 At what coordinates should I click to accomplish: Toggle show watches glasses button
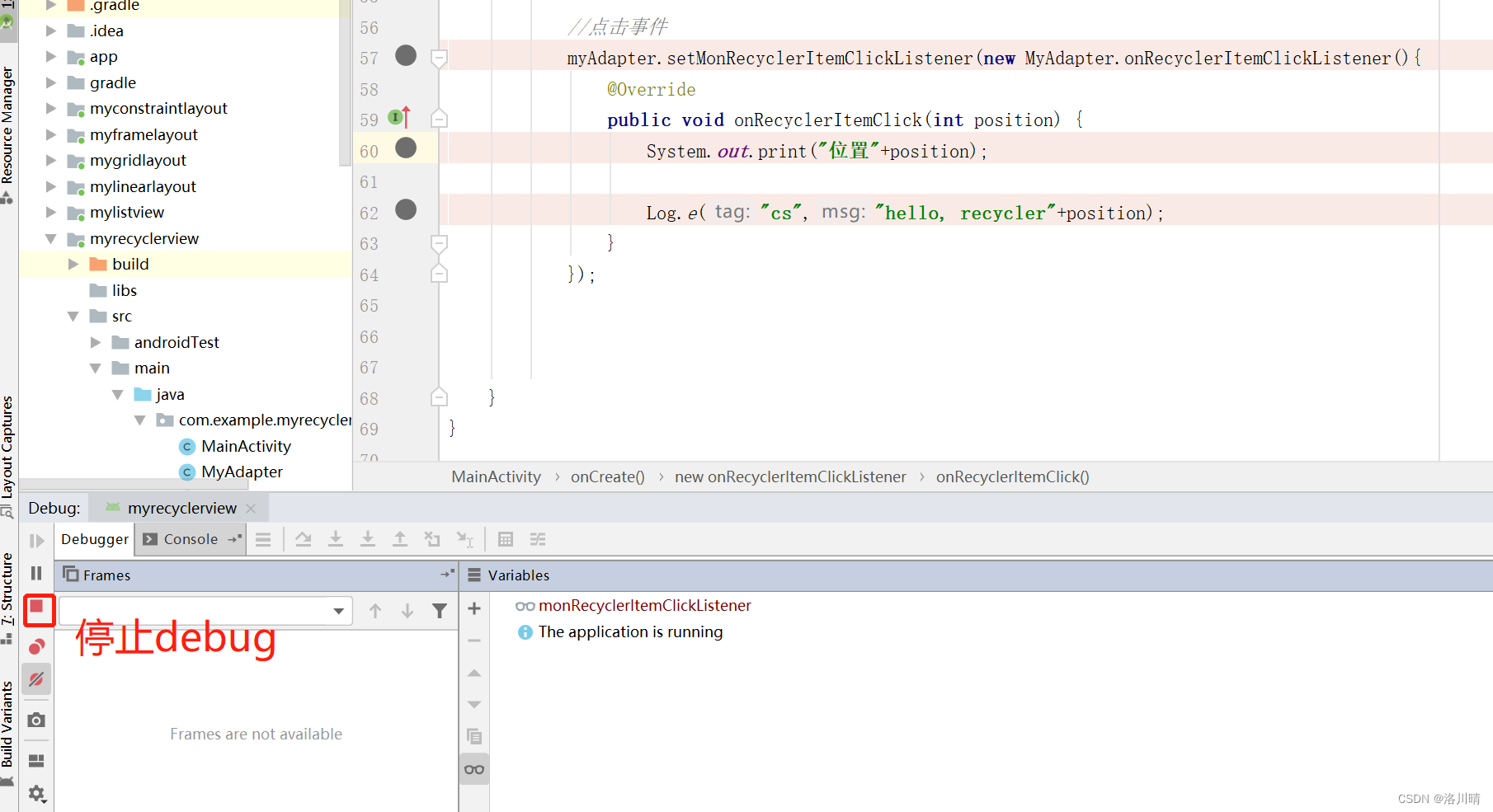tap(474, 769)
